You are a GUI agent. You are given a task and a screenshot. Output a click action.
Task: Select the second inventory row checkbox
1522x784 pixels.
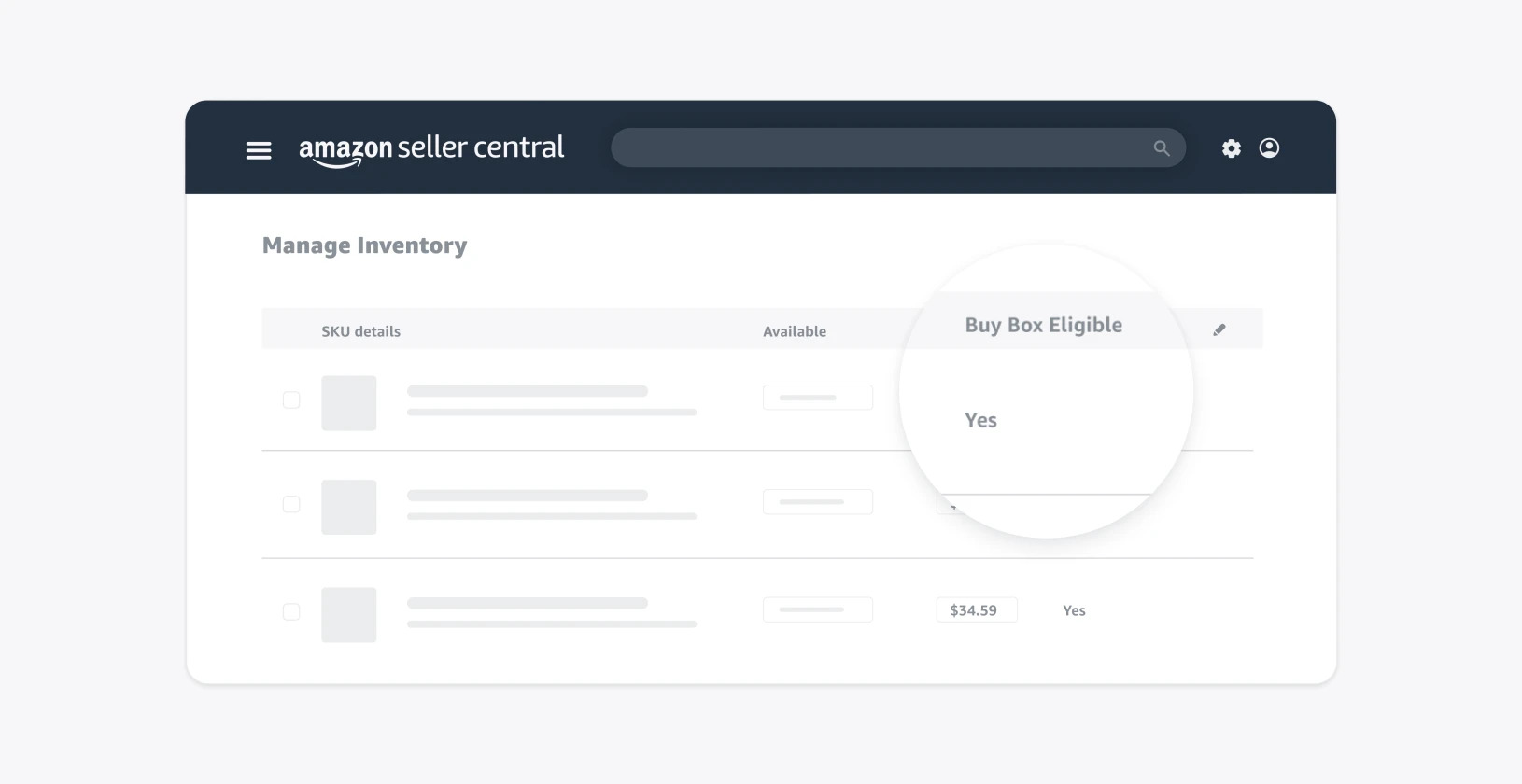291,504
